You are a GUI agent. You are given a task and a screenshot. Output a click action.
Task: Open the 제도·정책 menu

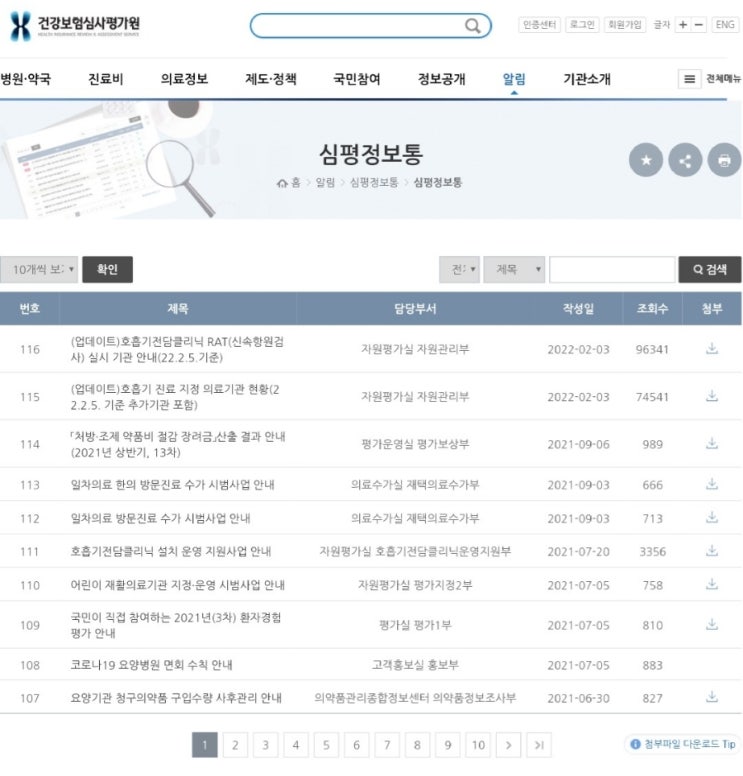[x=271, y=79]
